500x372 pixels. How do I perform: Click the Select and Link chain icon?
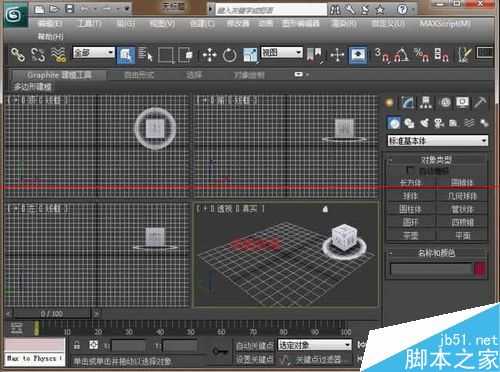17,55
